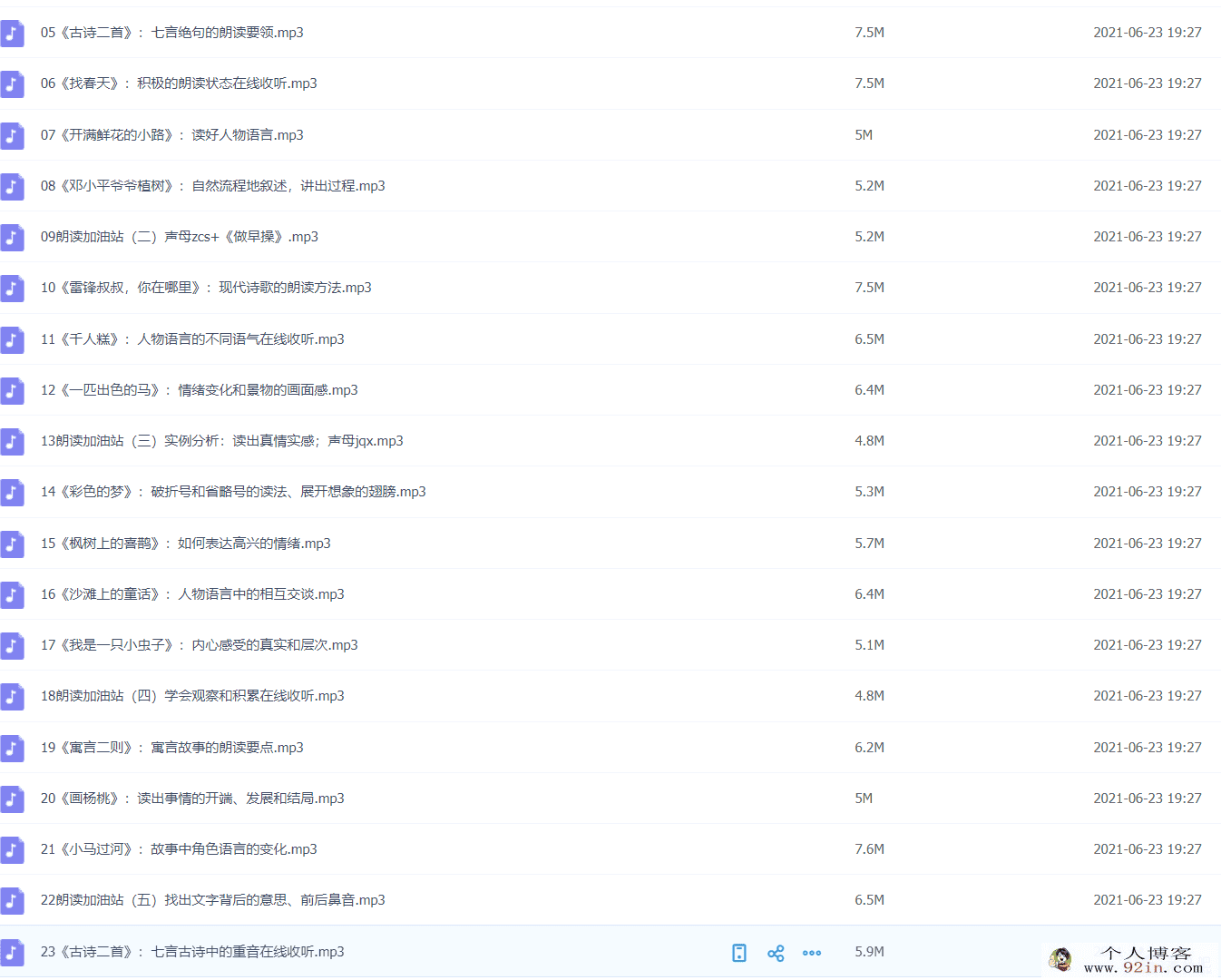Image resolution: width=1221 pixels, height=980 pixels.
Task: Click the date of file 05《古诗二首》
Action: click(x=1148, y=33)
